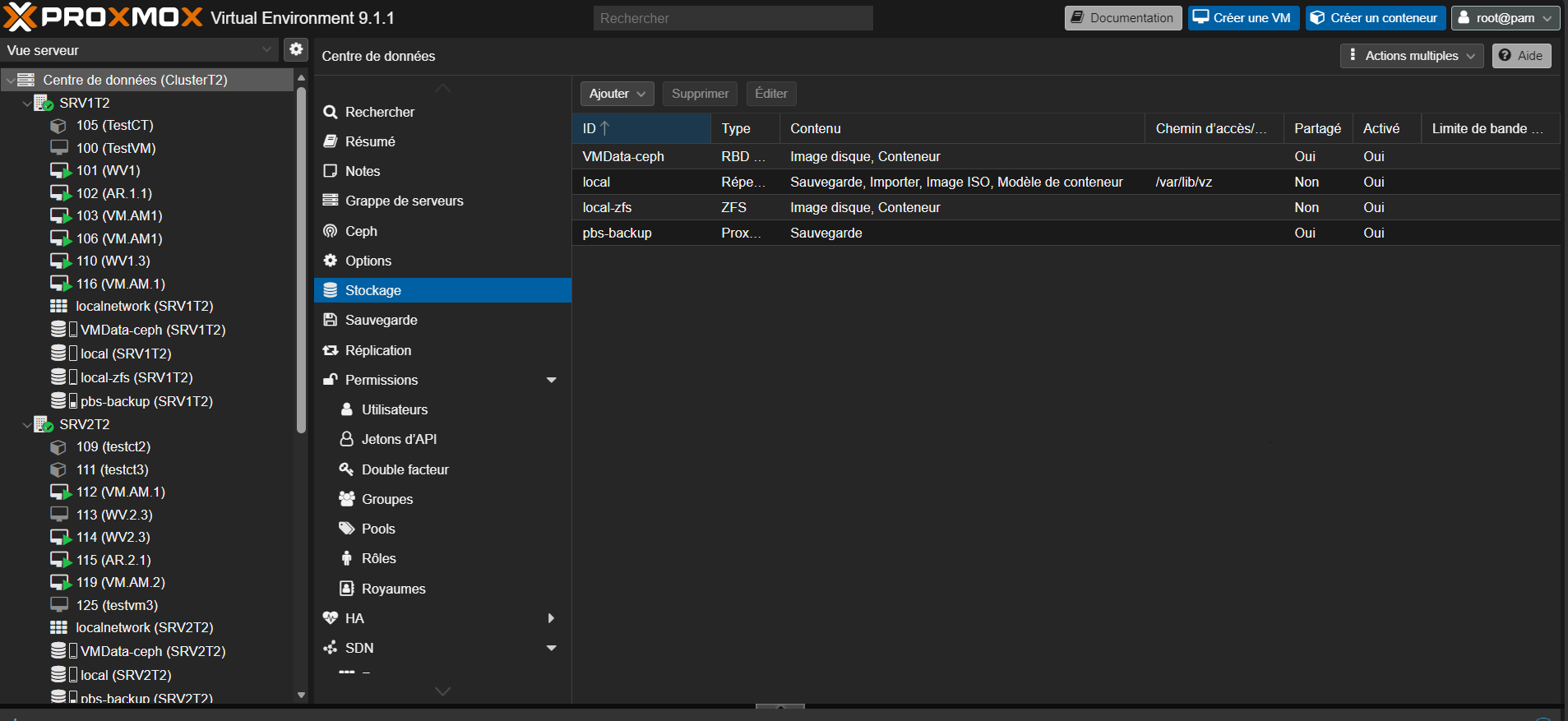Click the 101 (WV1) running VM icon
This screenshot has width=1568, height=721.
coord(60,171)
